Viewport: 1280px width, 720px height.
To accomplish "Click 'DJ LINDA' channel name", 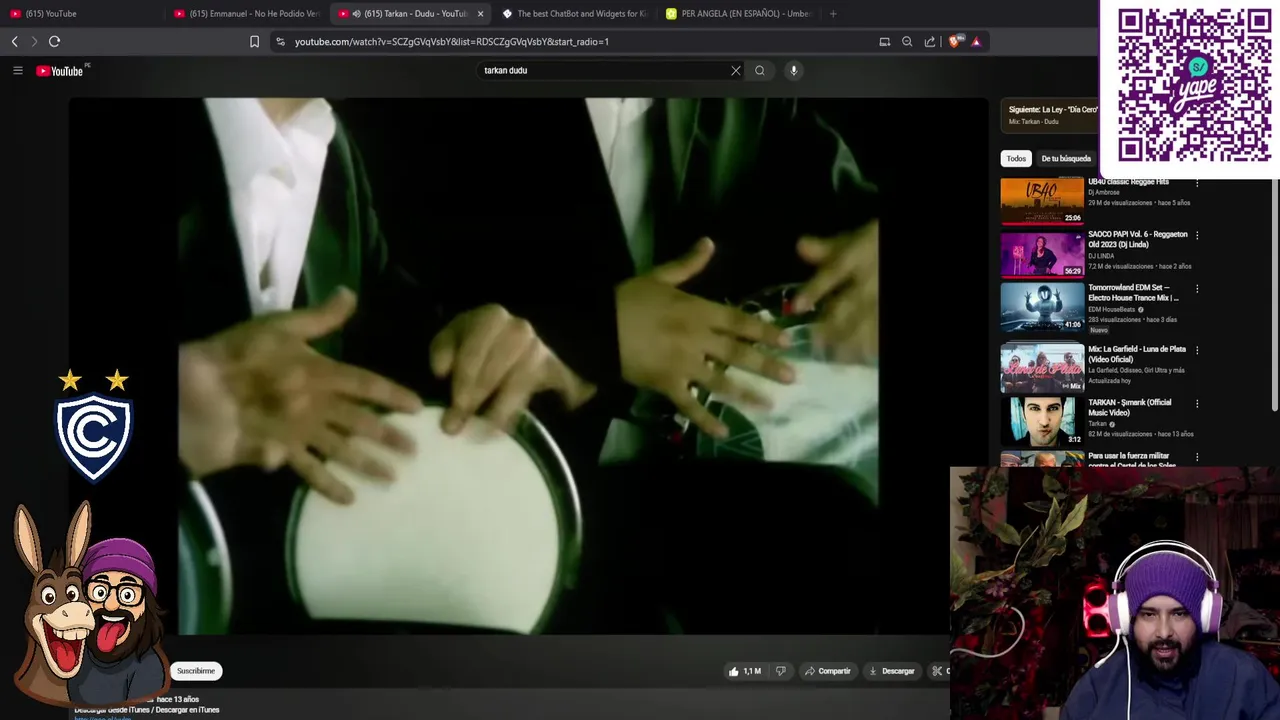I will coord(1102,256).
